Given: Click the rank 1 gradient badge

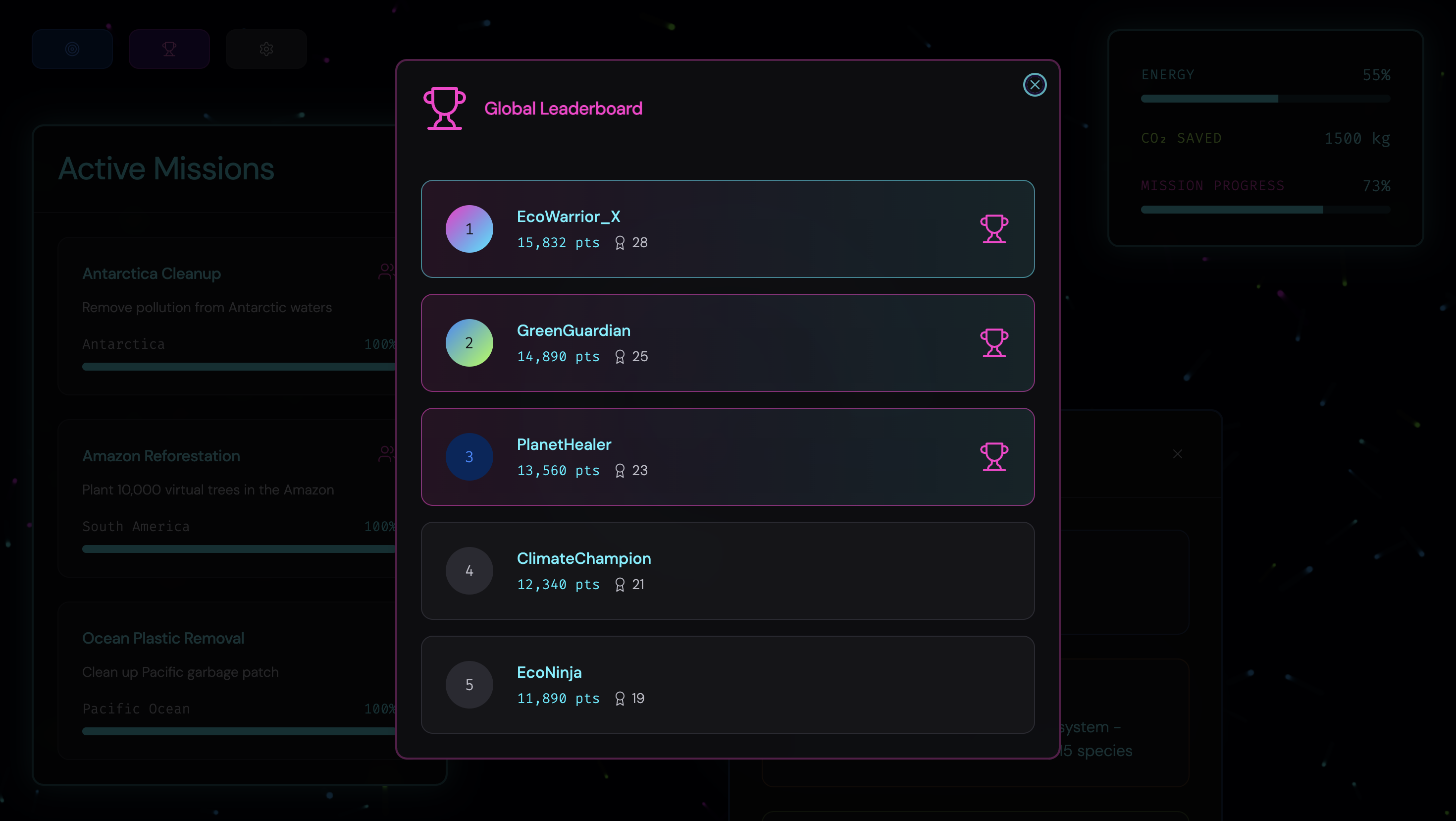Looking at the screenshot, I should pyautogui.click(x=469, y=229).
